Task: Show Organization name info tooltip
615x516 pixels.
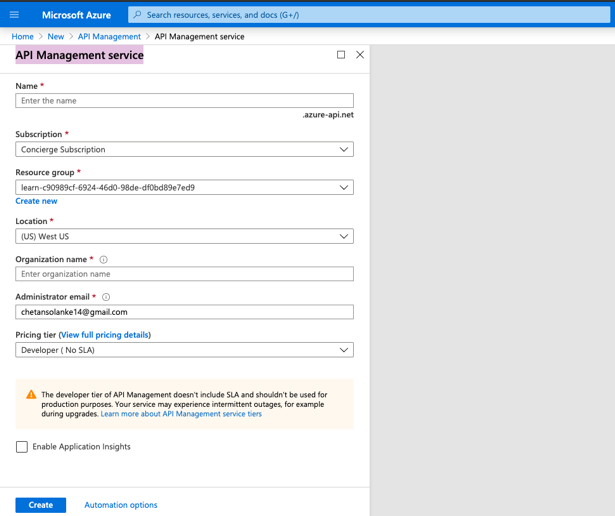Action: coord(104,260)
